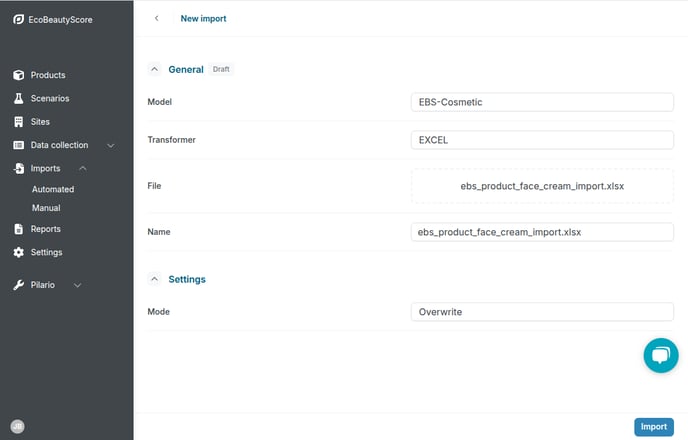This screenshot has width=688, height=440.
Task: Open Products via the box icon
Action: 18,75
